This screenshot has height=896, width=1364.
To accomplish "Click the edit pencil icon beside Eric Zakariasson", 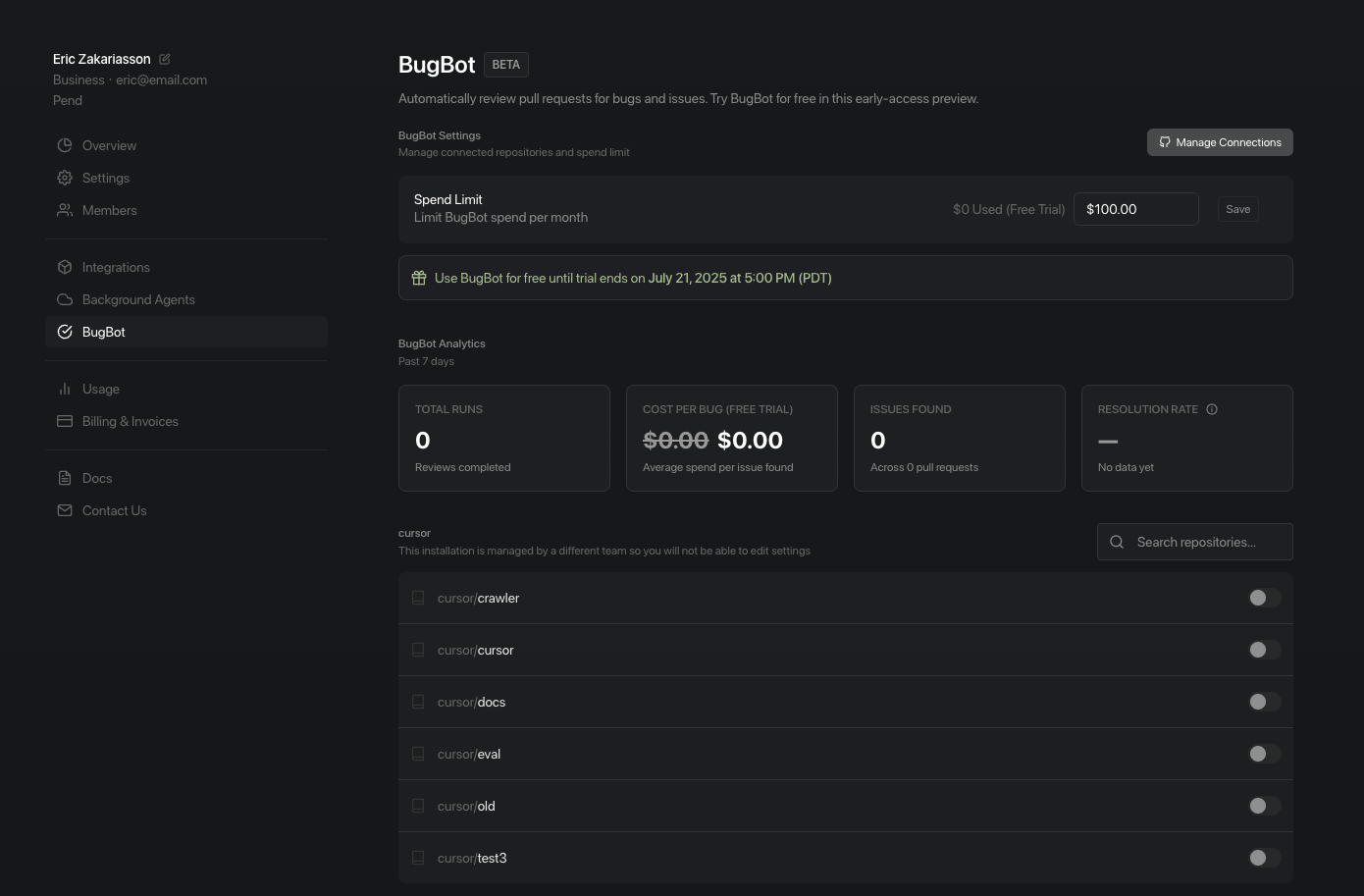I will point(165,59).
